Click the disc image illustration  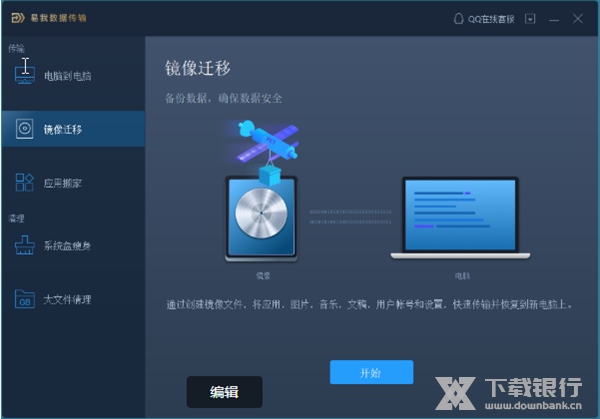(261, 219)
